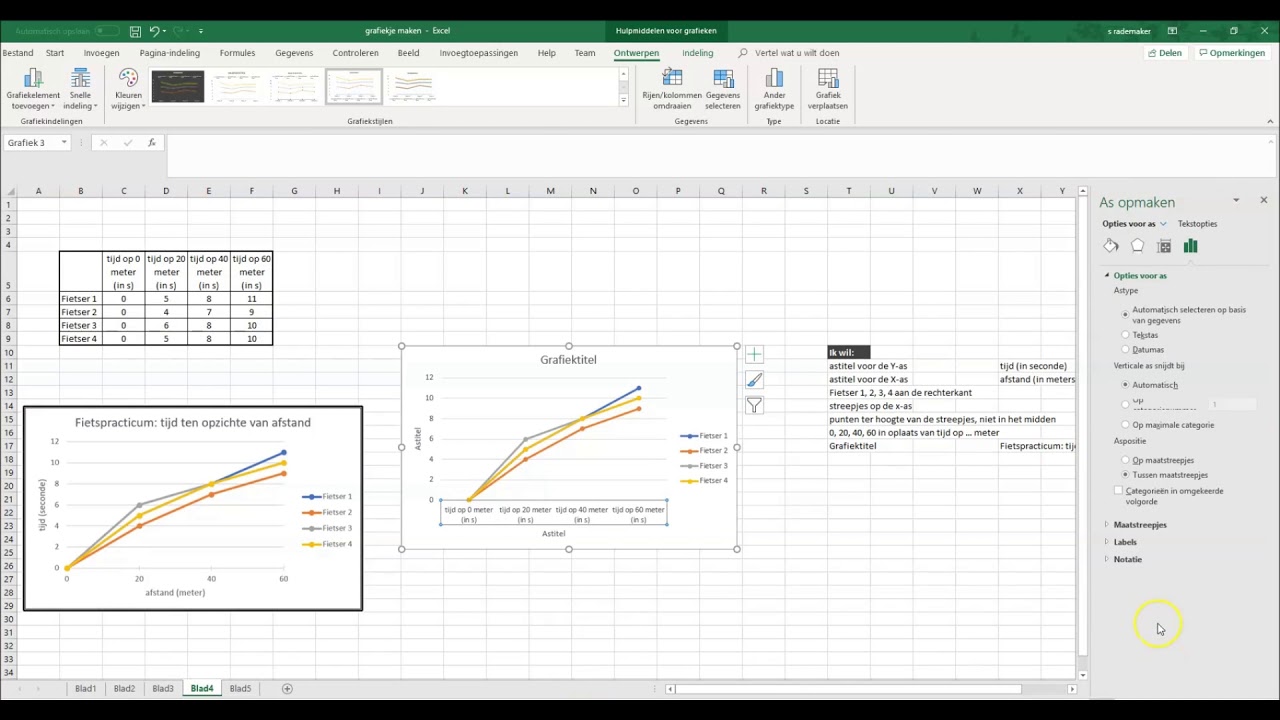
Task: Collapse the ribbon with chevron
Action: (1270, 121)
